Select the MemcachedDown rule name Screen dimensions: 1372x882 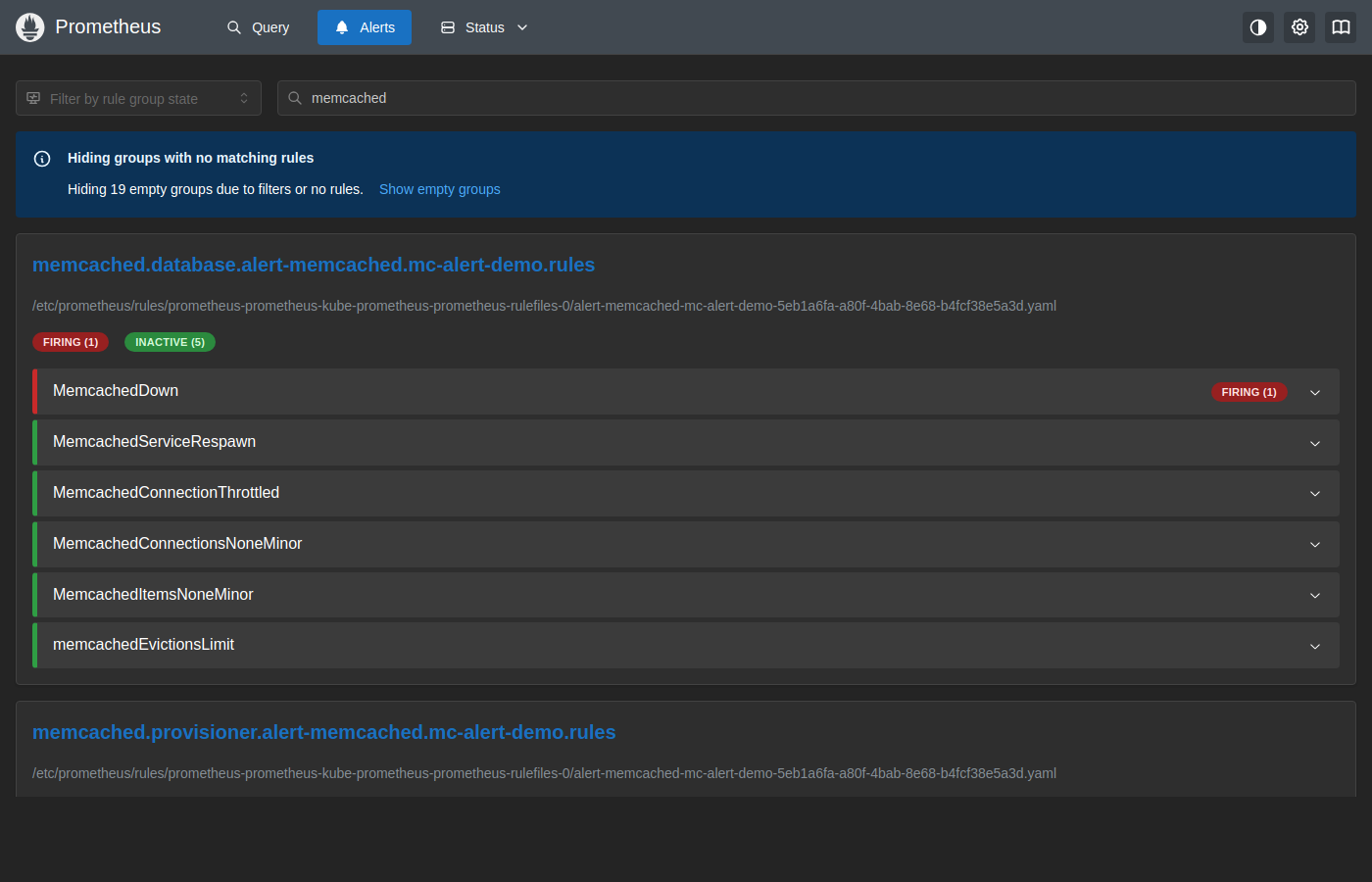(116, 391)
